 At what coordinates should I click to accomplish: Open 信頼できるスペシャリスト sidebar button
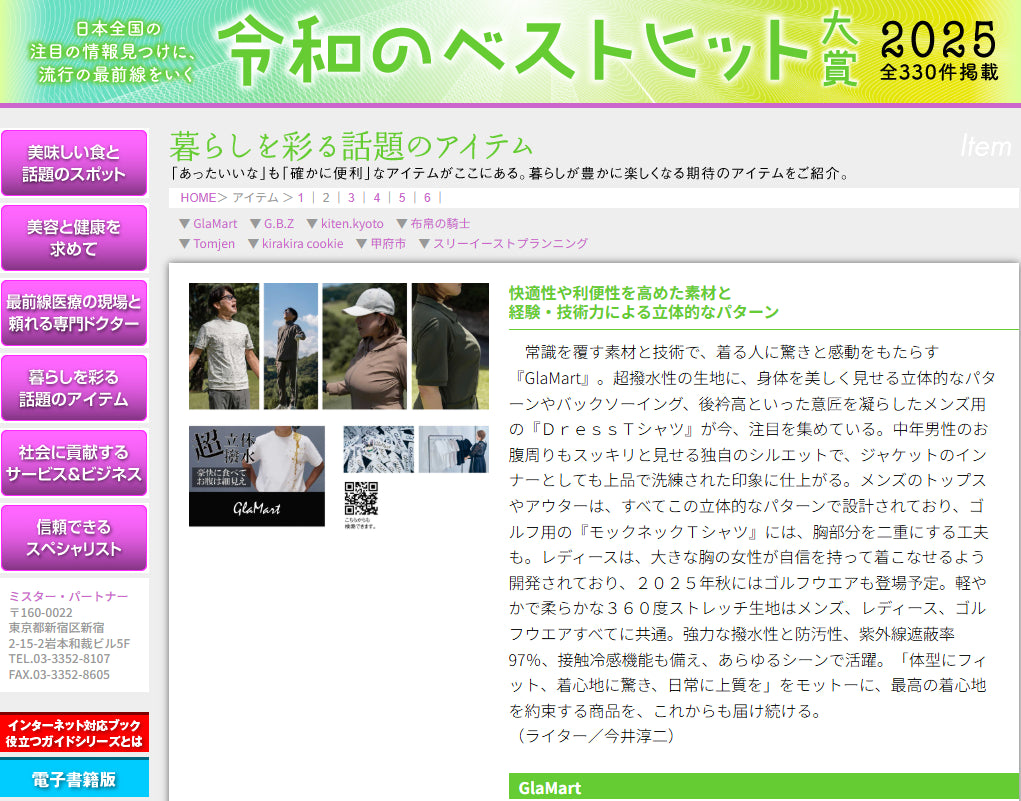click(x=74, y=538)
